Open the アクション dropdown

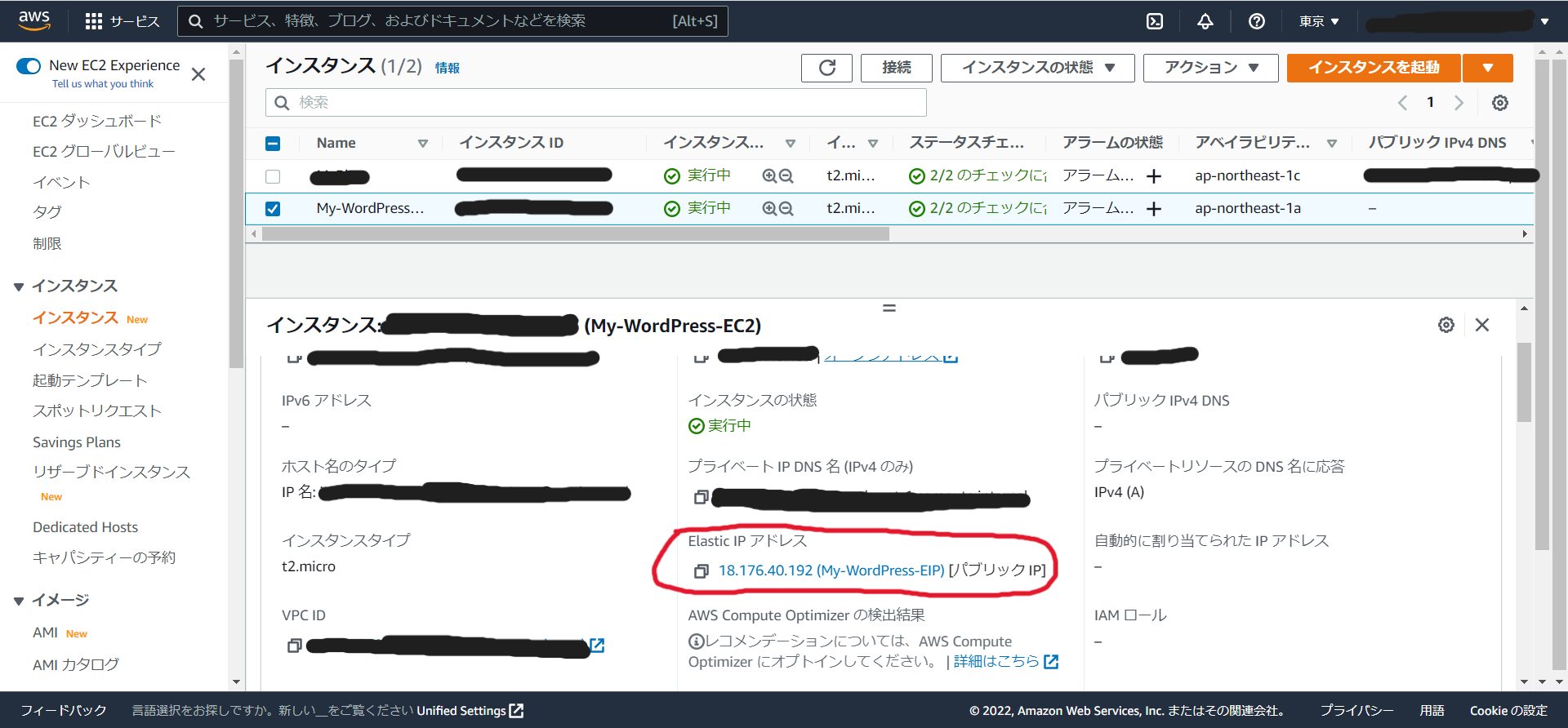tap(1210, 68)
